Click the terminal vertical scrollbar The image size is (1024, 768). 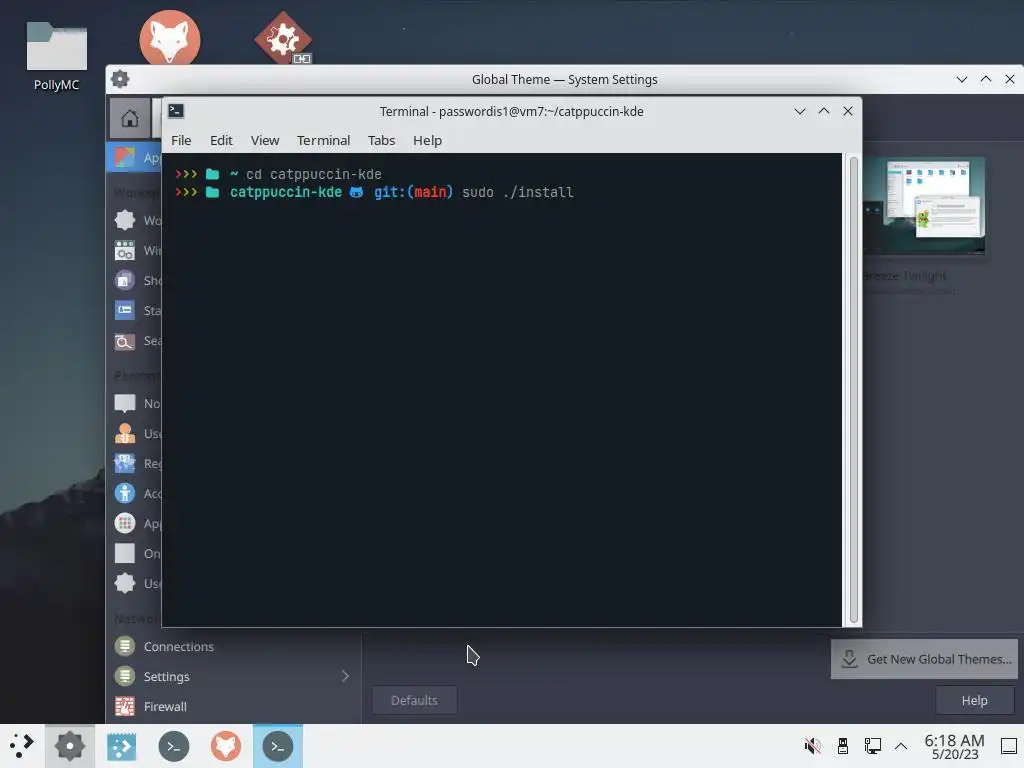(x=853, y=390)
